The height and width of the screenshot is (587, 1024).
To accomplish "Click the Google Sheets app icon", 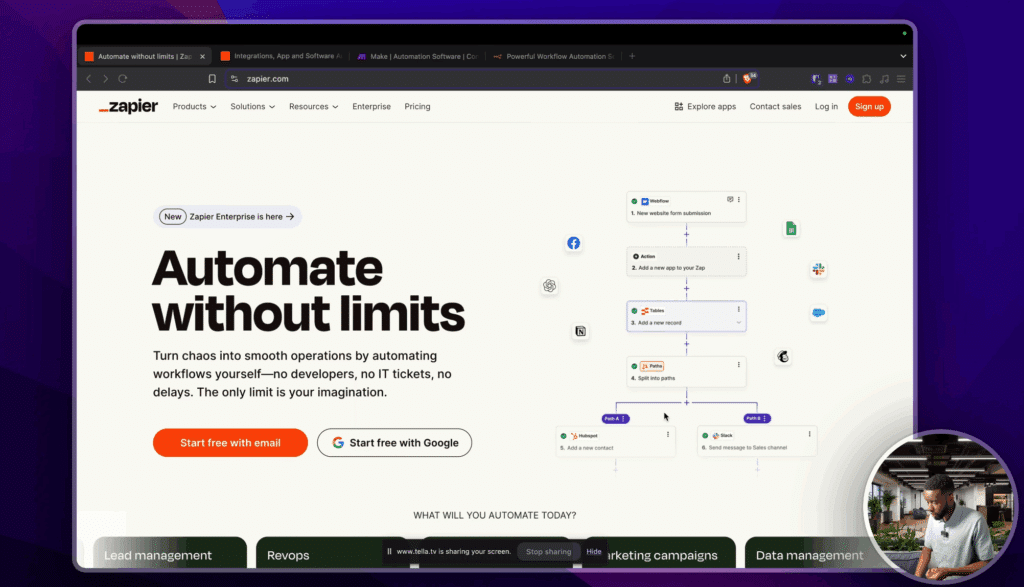I will coord(790,229).
